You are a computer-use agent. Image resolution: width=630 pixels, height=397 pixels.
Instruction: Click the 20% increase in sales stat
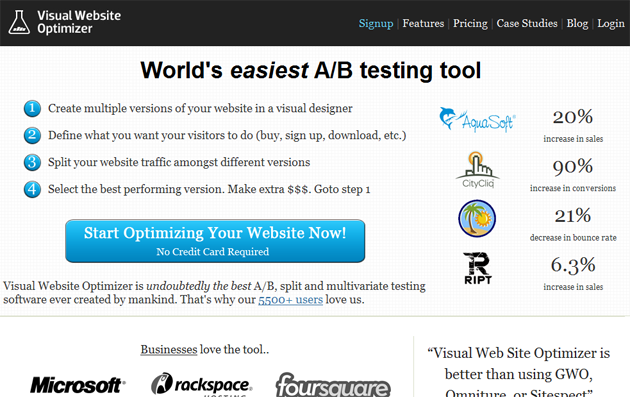tap(573, 125)
